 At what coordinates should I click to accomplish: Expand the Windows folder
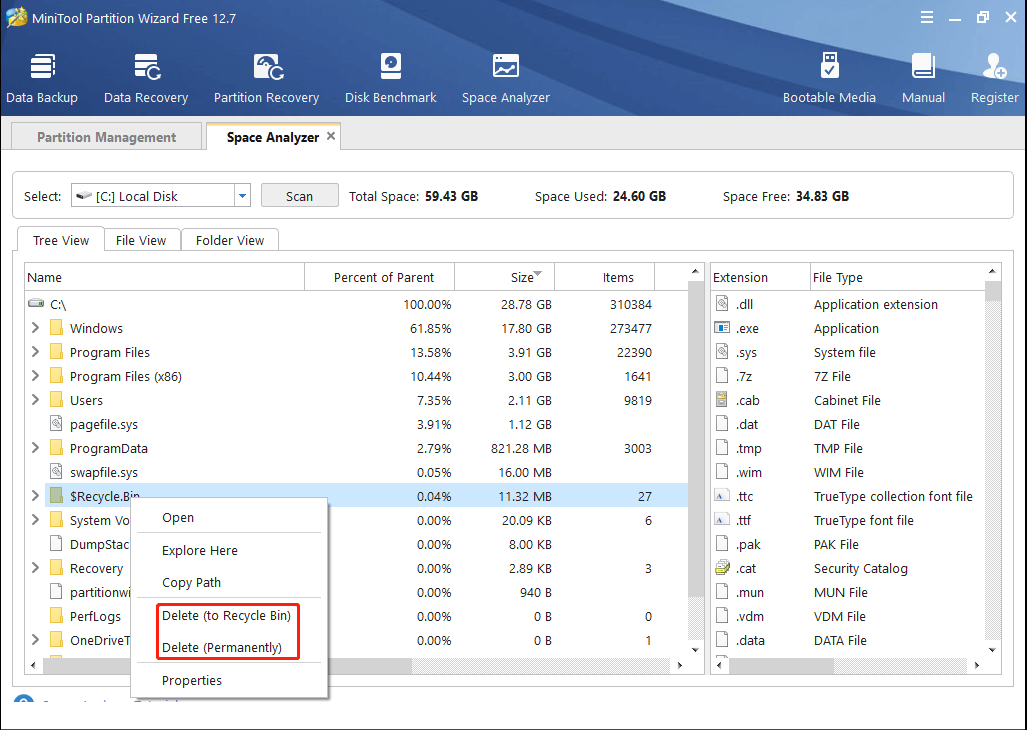point(35,328)
